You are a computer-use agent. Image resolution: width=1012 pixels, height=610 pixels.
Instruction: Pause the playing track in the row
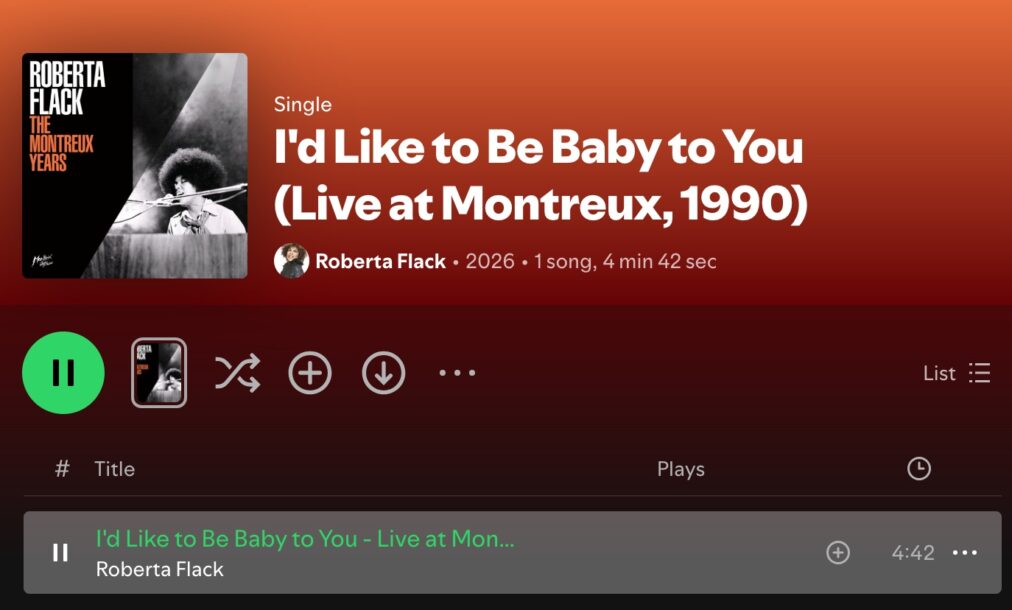(60, 553)
